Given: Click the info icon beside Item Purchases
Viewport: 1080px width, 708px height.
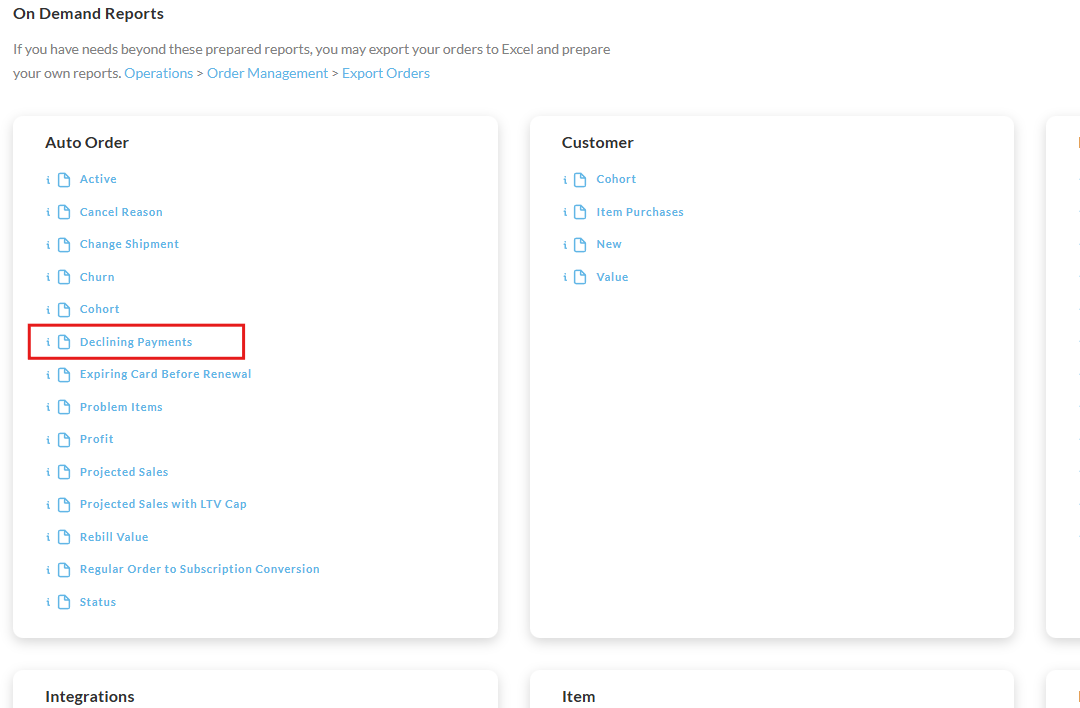Looking at the screenshot, I should [x=565, y=212].
